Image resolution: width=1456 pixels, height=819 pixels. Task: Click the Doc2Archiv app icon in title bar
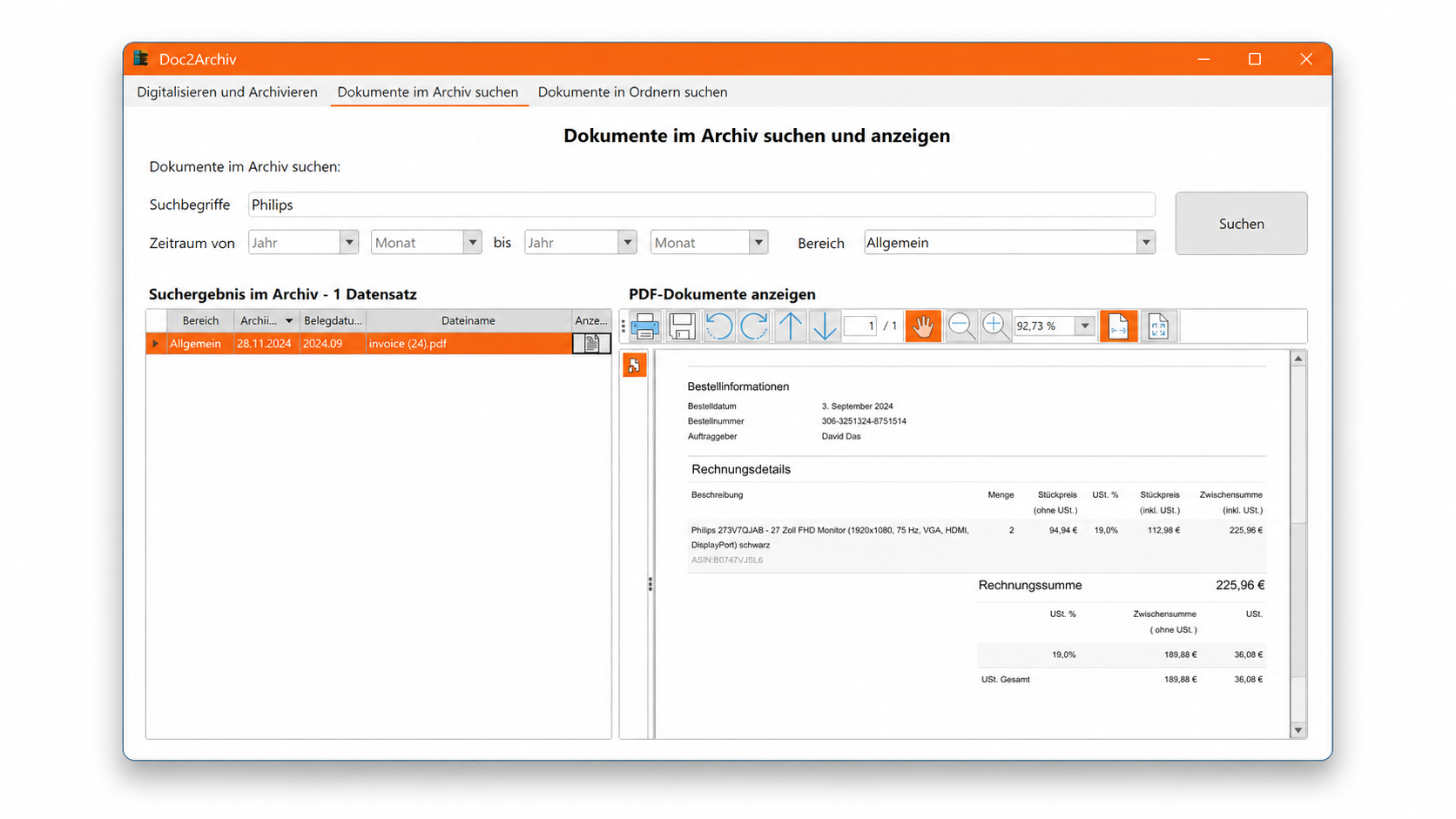click(141, 58)
